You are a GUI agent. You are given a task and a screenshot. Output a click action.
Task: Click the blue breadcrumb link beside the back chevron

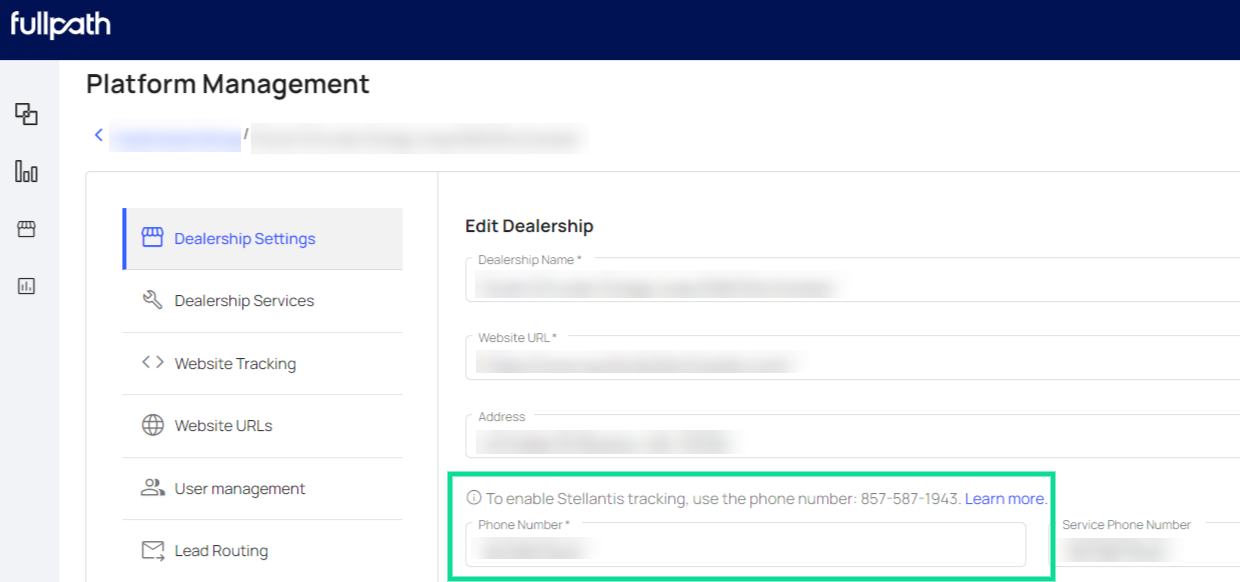(176, 139)
